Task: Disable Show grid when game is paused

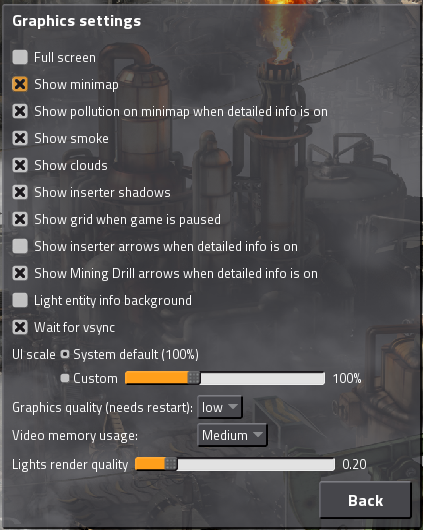Action: pyautogui.click(x=20, y=219)
